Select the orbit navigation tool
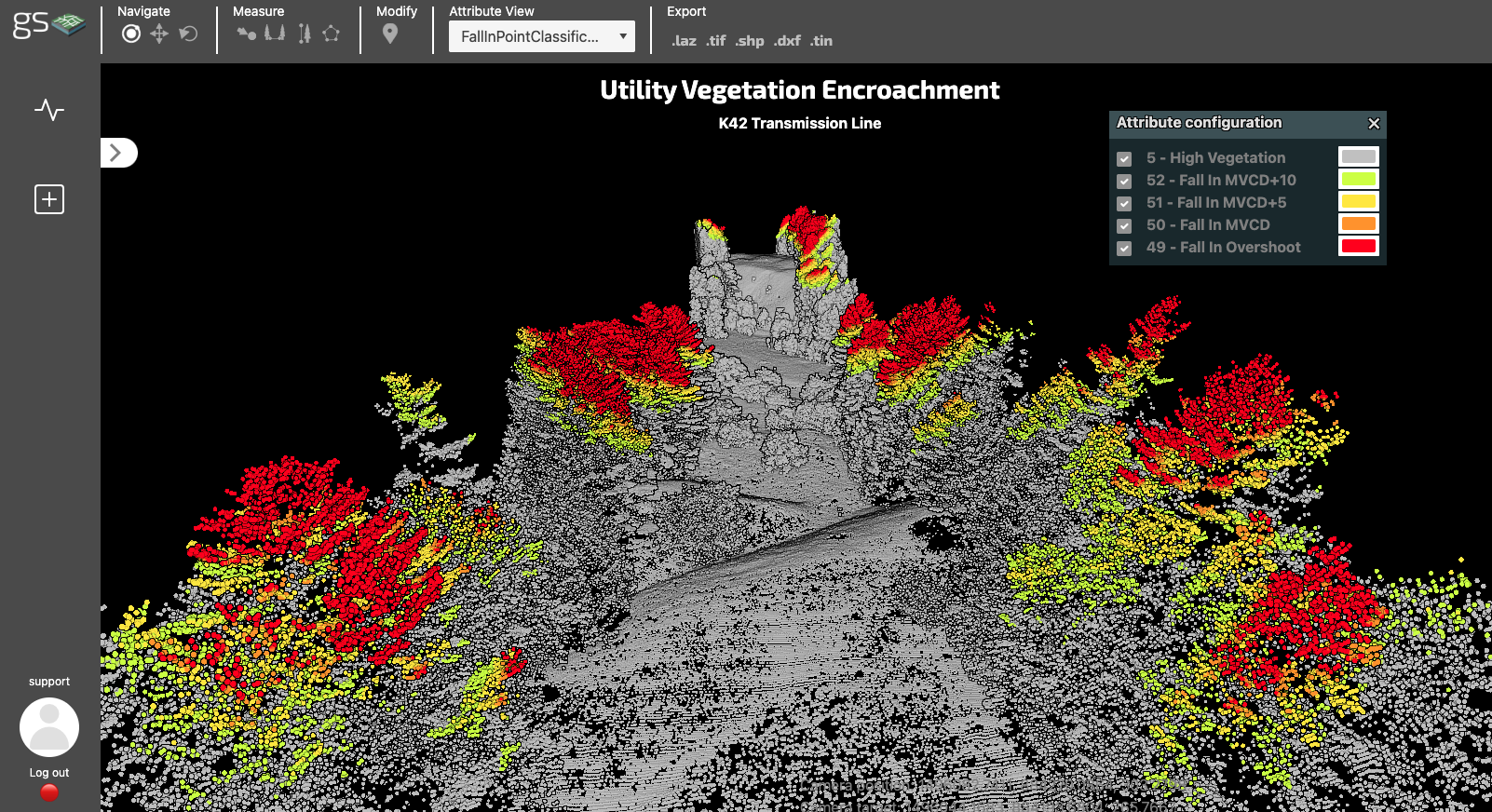This screenshot has height=812, width=1492. [131, 34]
